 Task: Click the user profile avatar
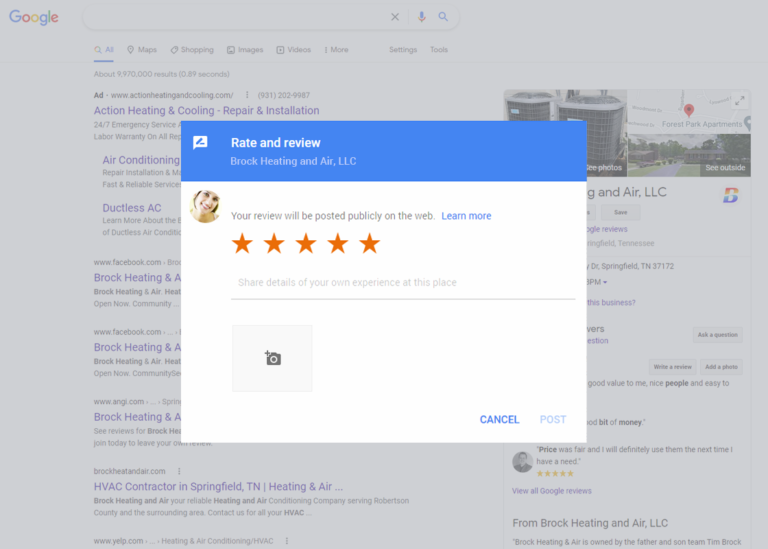coord(205,206)
